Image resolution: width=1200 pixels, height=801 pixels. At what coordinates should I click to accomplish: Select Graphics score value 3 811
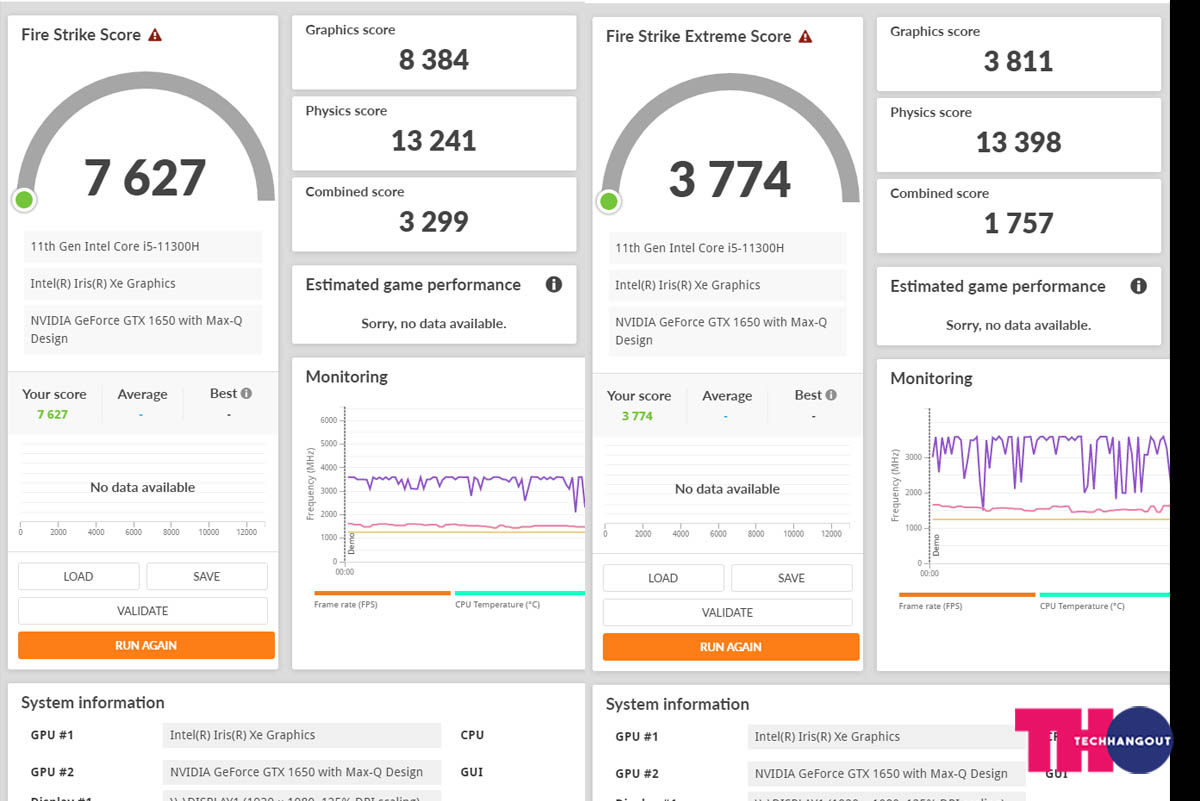click(x=1019, y=62)
